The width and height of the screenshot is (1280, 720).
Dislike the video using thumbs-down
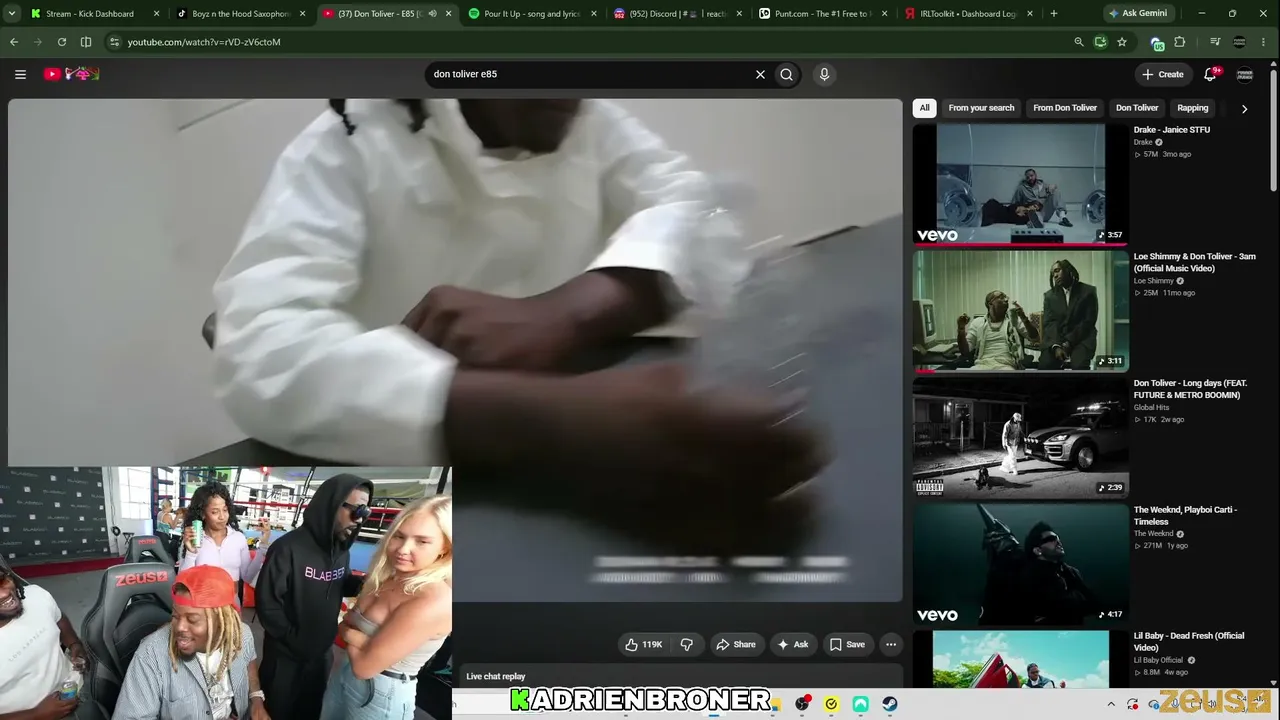click(x=687, y=645)
